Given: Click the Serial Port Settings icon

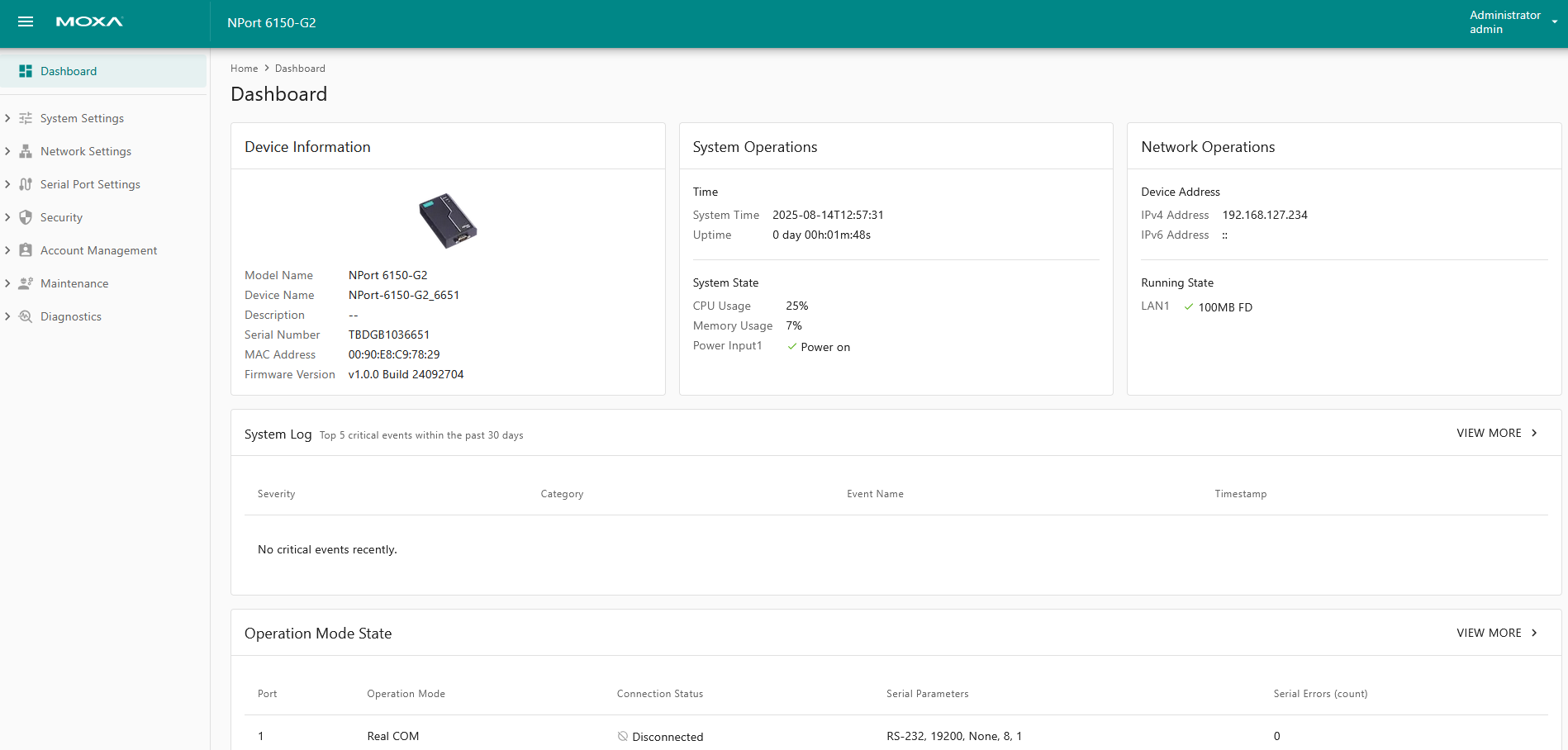Looking at the screenshot, I should [26, 184].
